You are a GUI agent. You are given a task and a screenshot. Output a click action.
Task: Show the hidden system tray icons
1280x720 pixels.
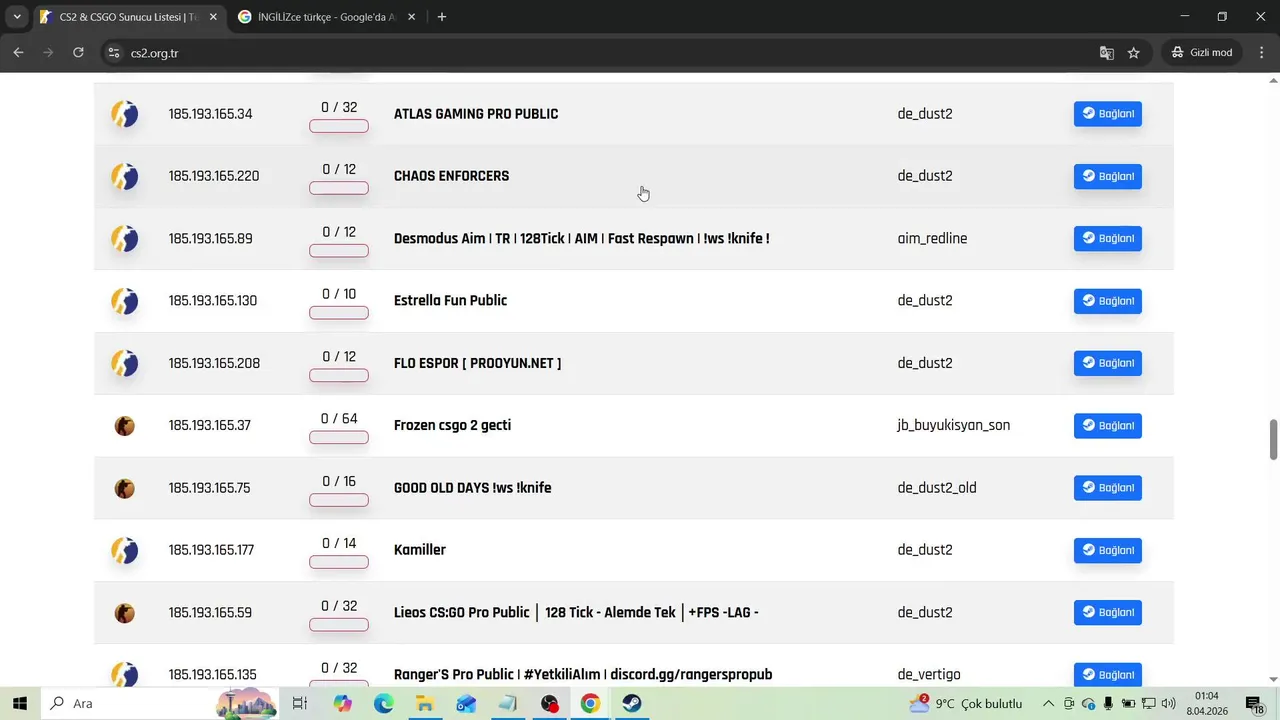tap(1048, 704)
